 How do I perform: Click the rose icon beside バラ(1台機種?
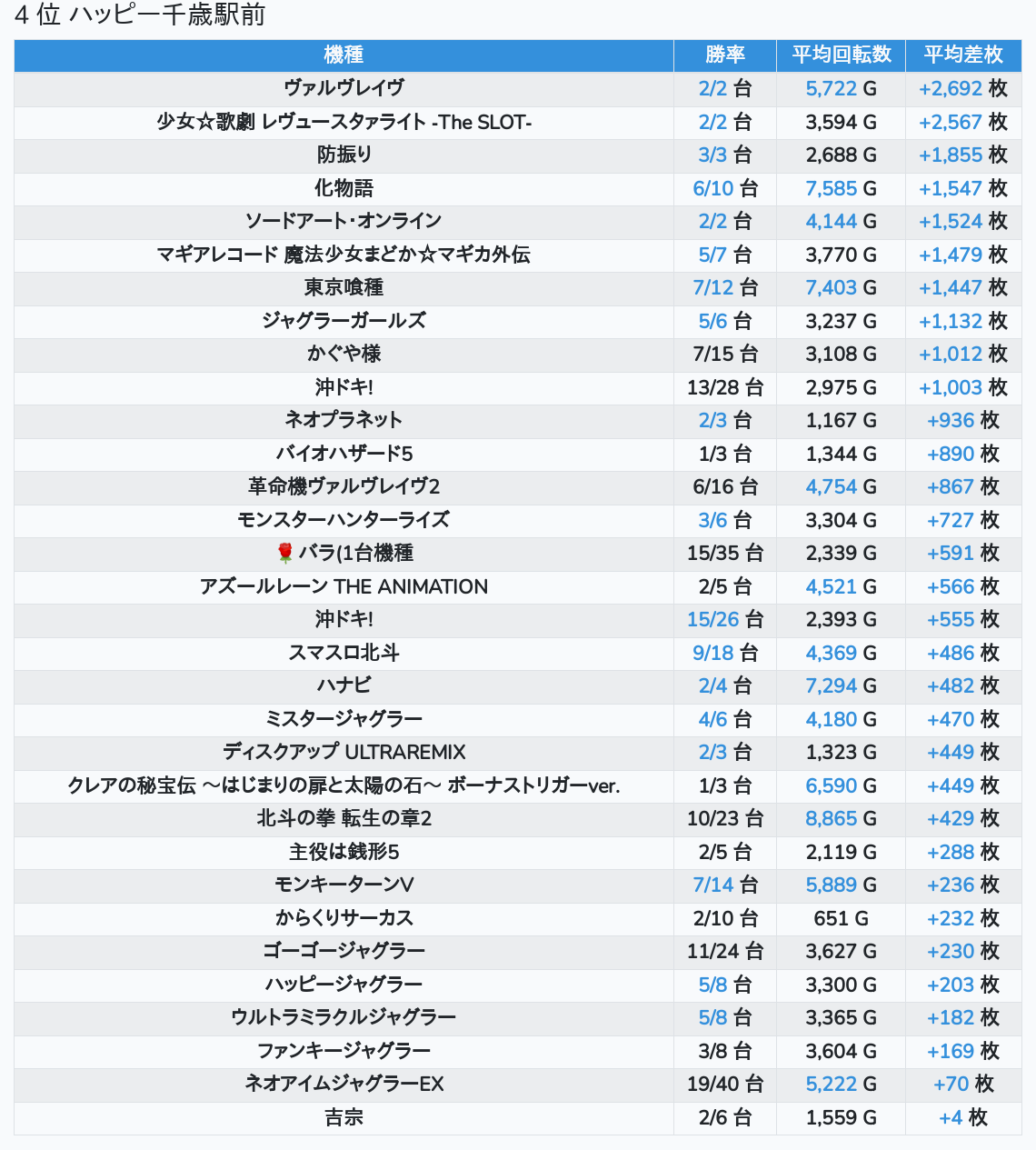coord(285,553)
